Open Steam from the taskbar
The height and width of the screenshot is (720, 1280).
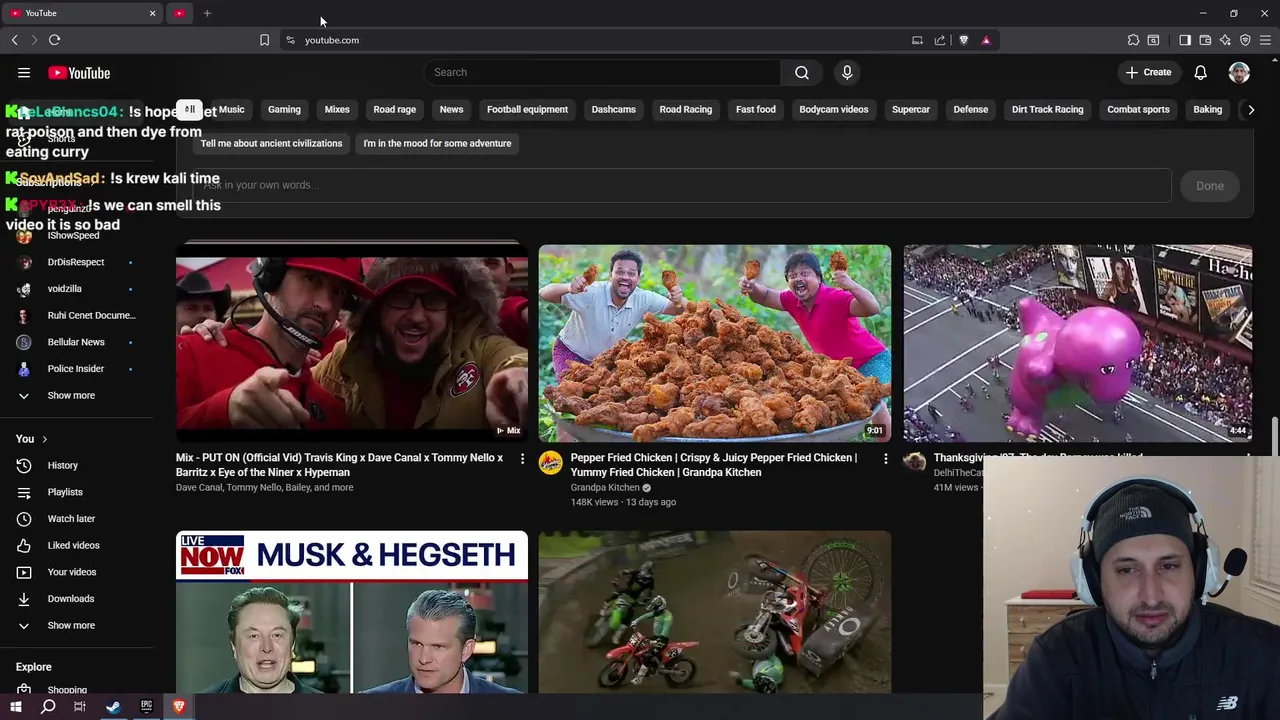113,707
